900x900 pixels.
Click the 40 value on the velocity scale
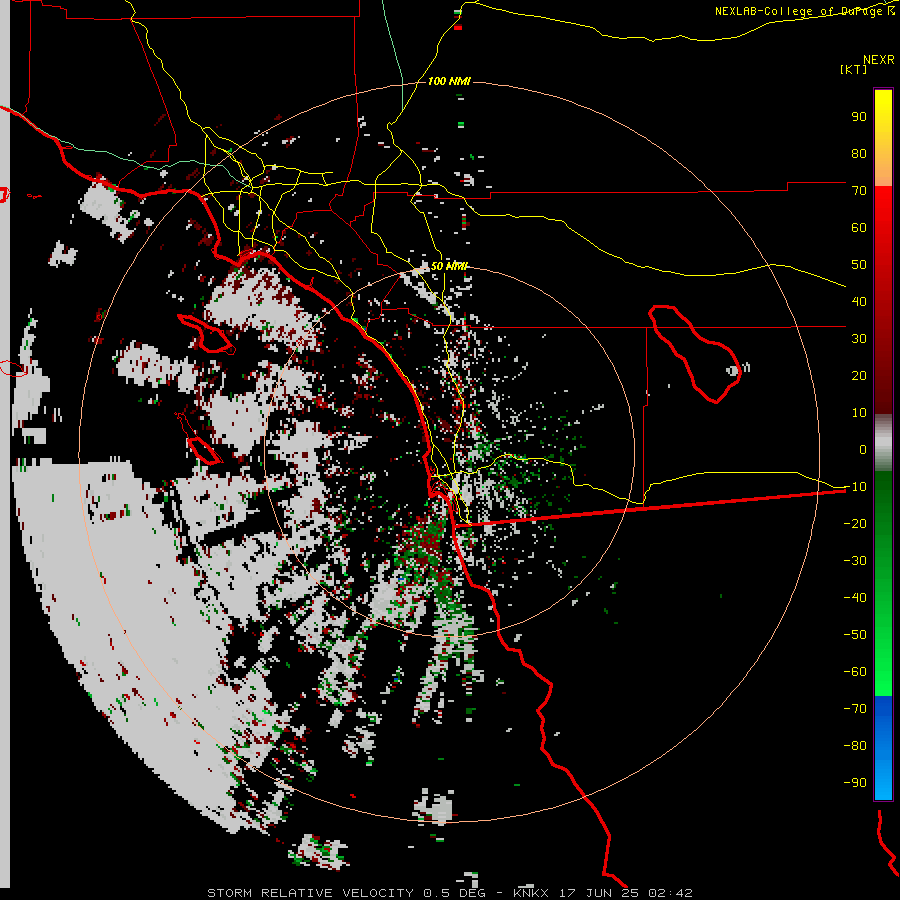click(x=859, y=302)
